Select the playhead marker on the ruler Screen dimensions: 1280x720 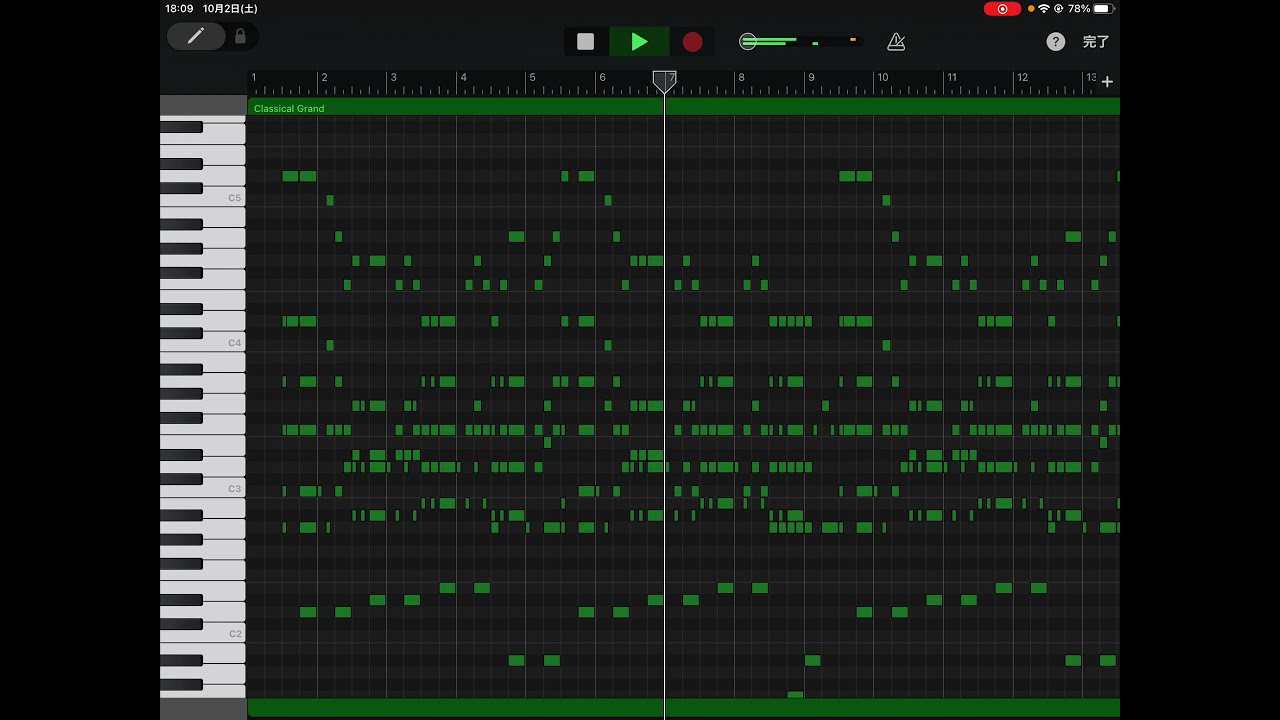pos(664,82)
